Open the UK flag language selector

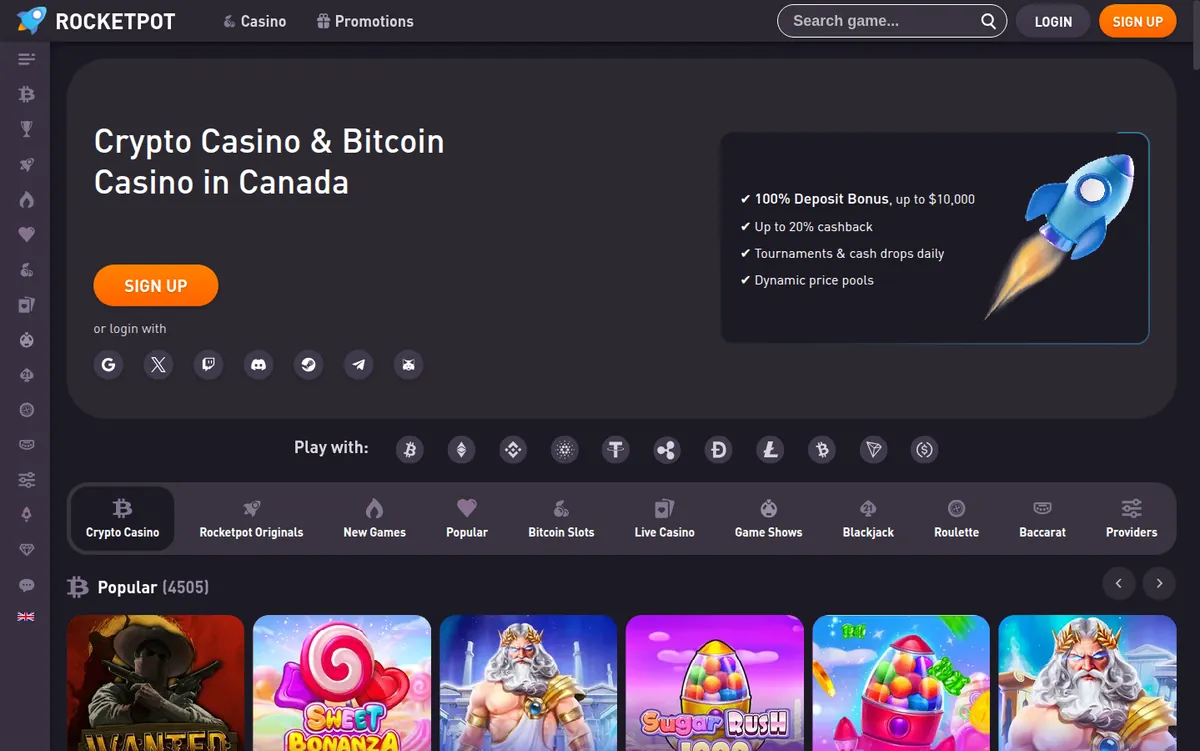click(x=26, y=617)
